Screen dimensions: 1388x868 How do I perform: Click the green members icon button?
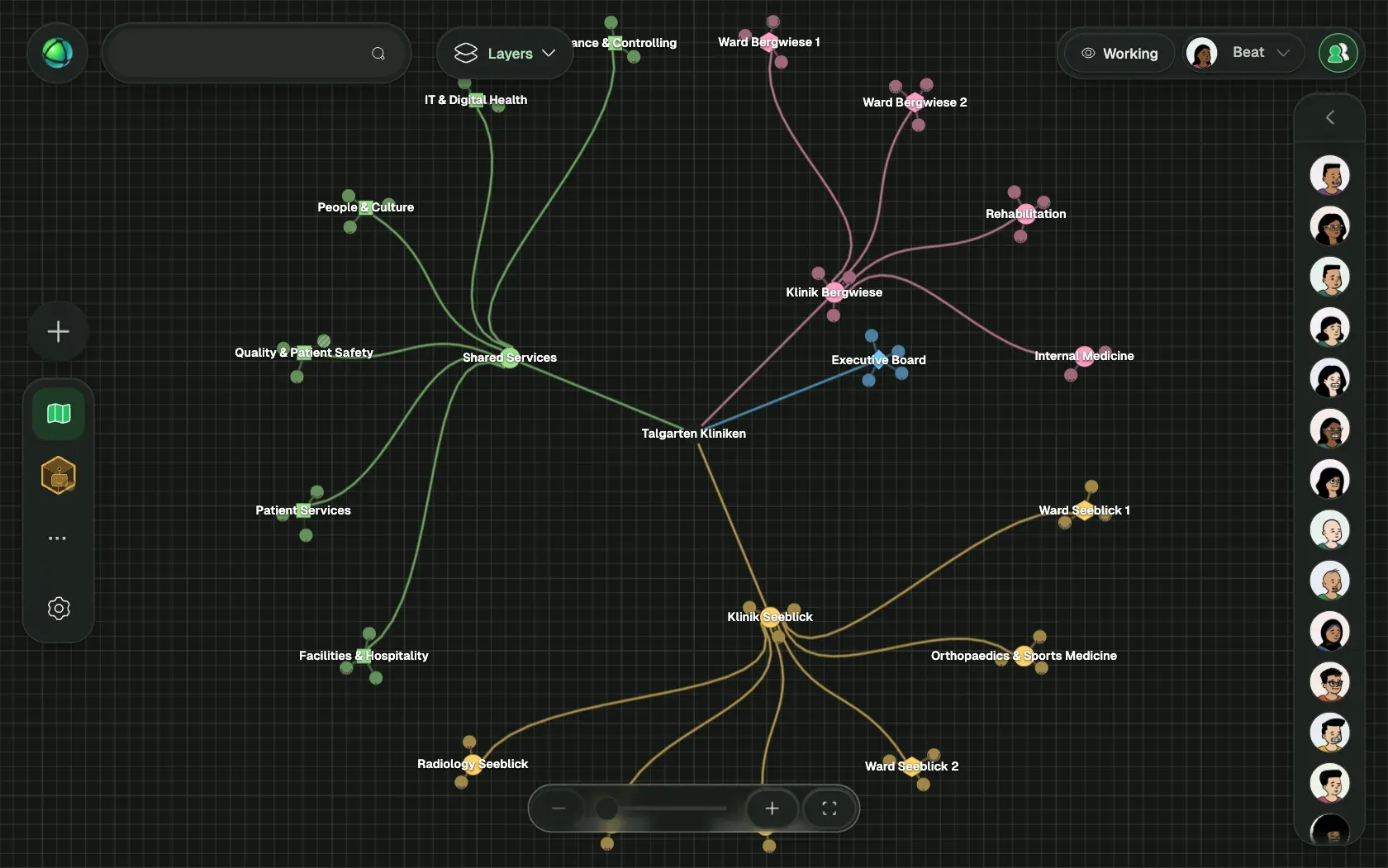pyautogui.click(x=1338, y=53)
